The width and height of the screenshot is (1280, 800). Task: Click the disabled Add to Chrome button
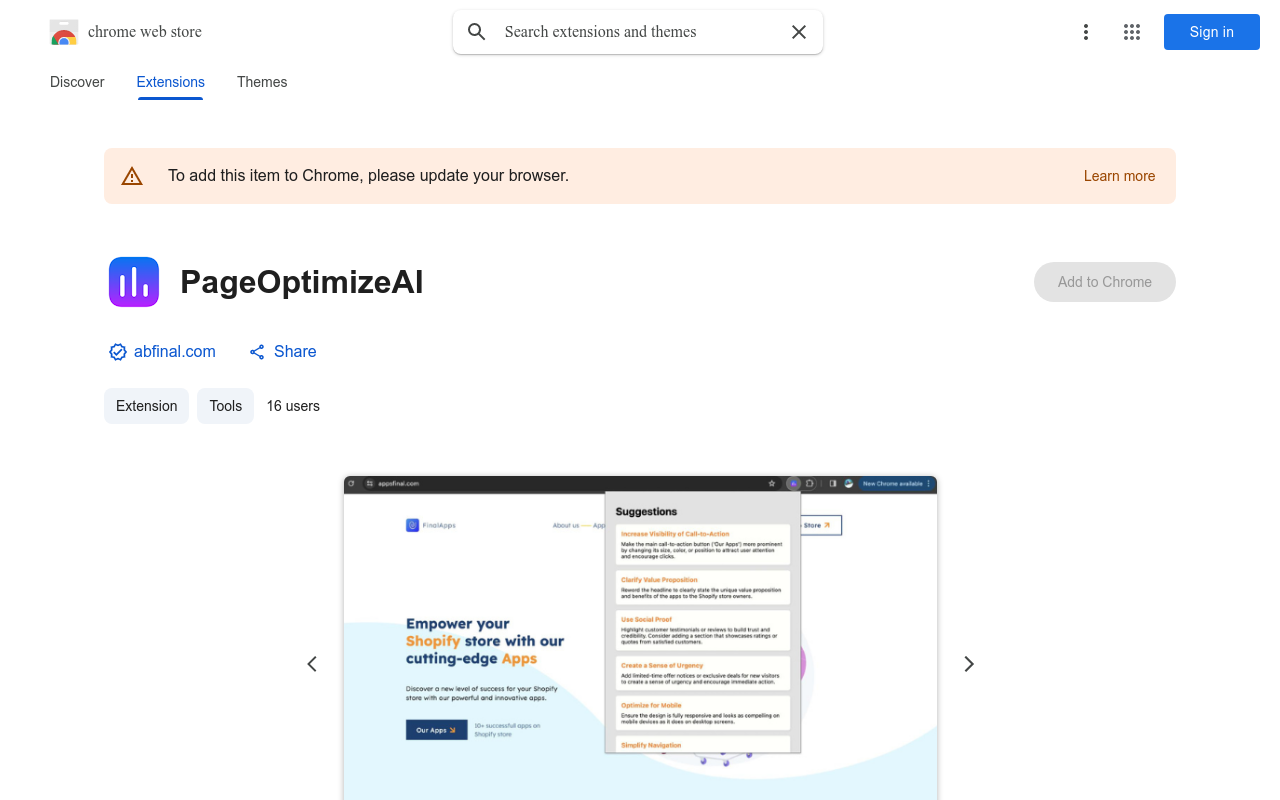1105,282
